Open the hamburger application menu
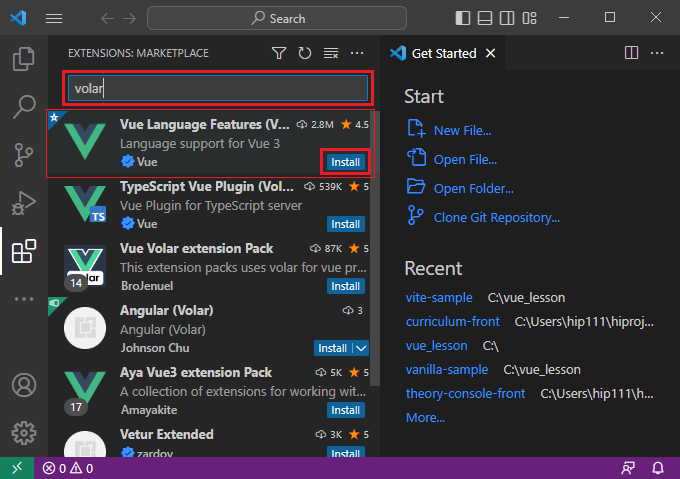The width and height of the screenshot is (680, 479). (x=54, y=18)
